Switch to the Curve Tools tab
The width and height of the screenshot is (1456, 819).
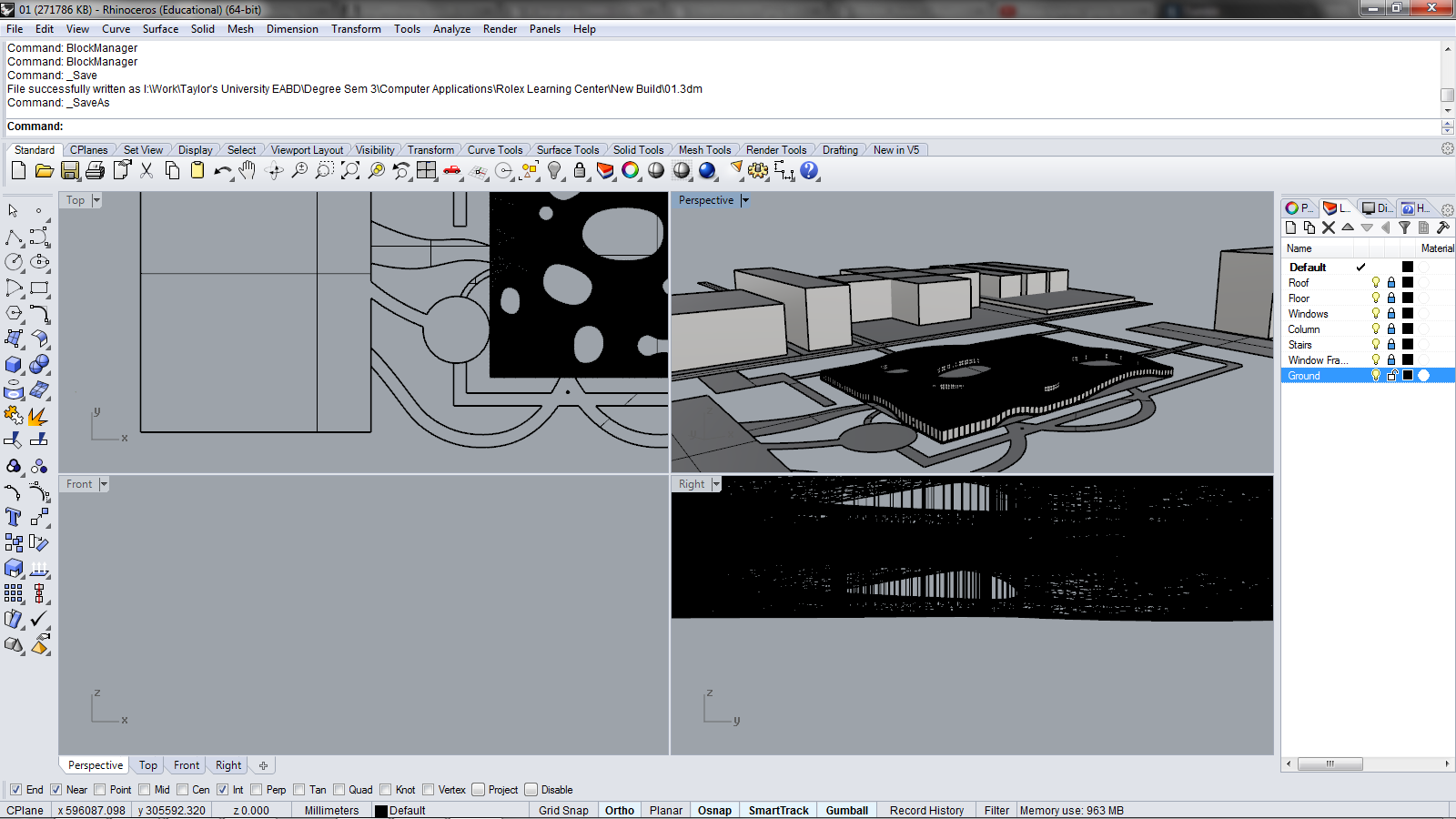[x=495, y=149]
